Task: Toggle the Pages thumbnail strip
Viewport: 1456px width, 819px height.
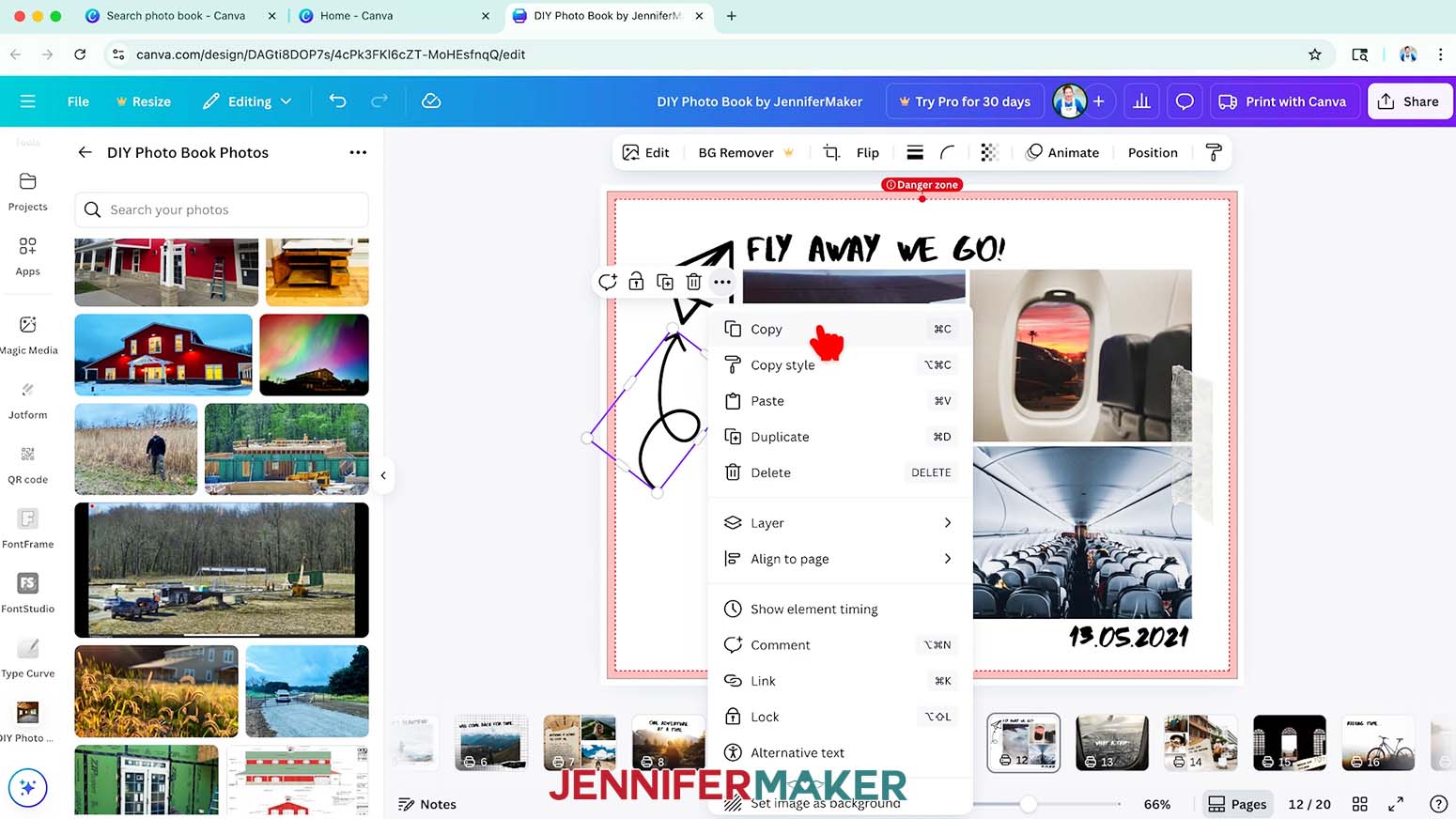Action: coord(1237,804)
